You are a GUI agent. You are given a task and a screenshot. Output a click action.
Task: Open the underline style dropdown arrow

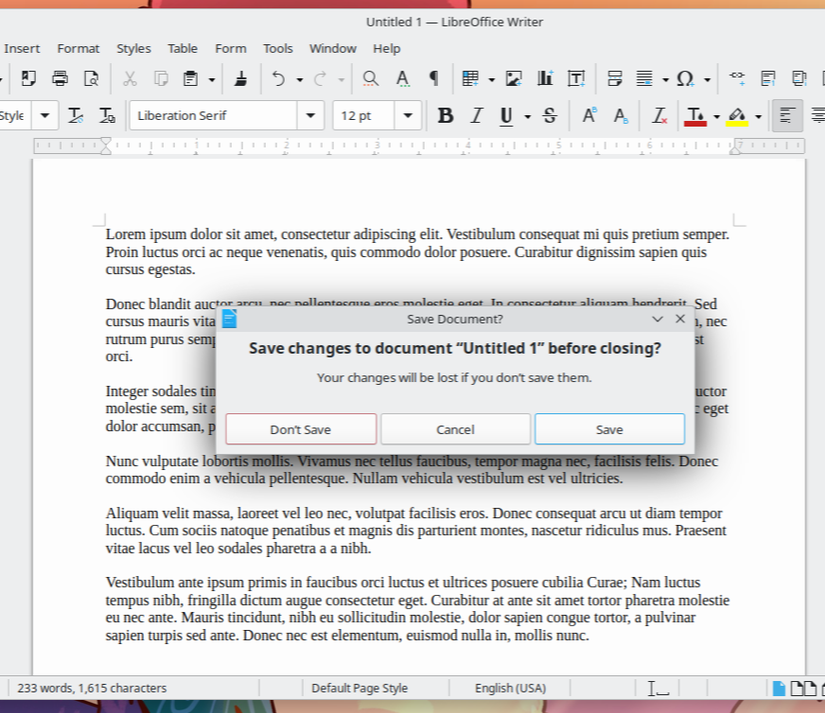click(x=527, y=116)
